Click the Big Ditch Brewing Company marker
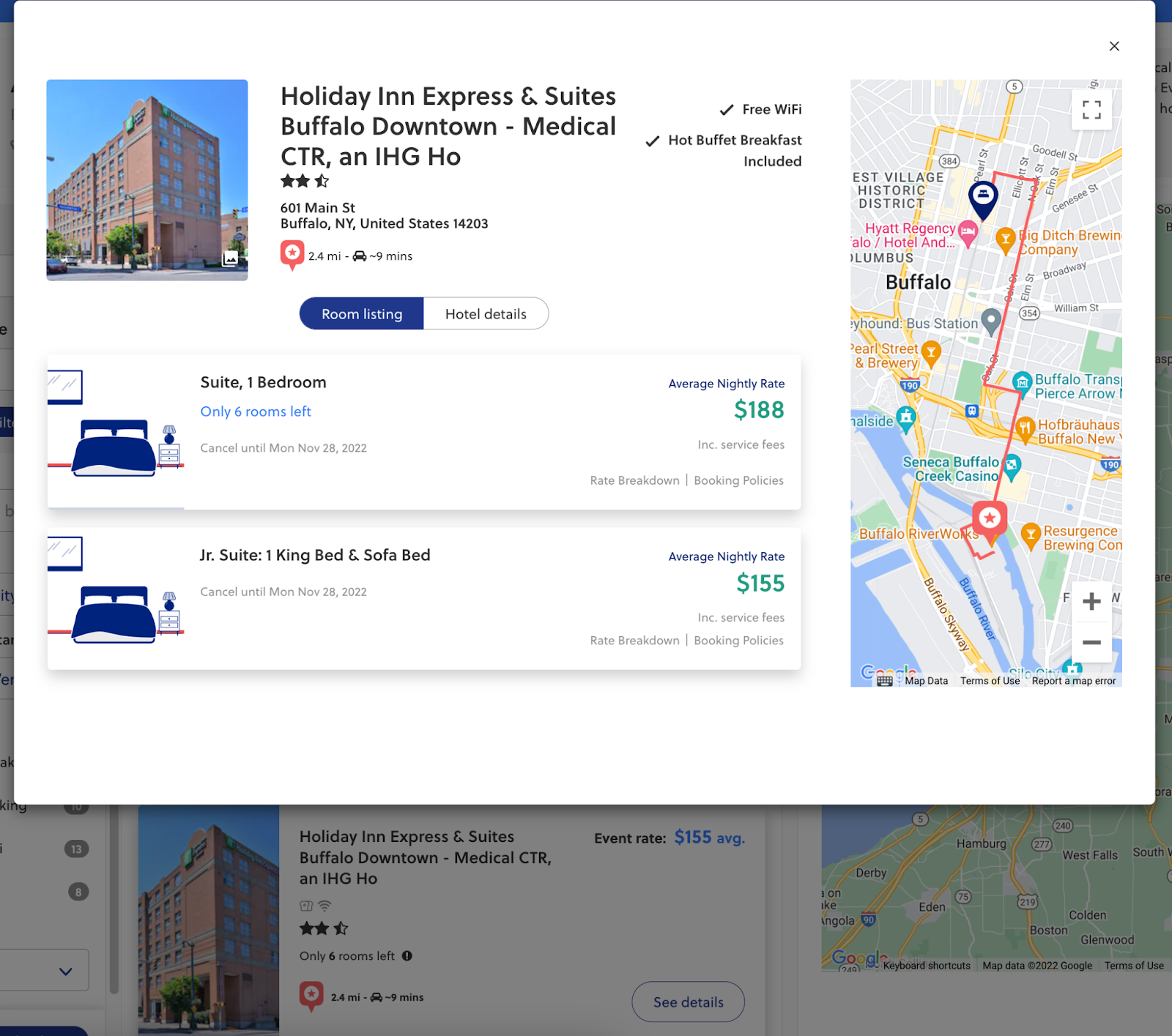 (x=1006, y=239)
